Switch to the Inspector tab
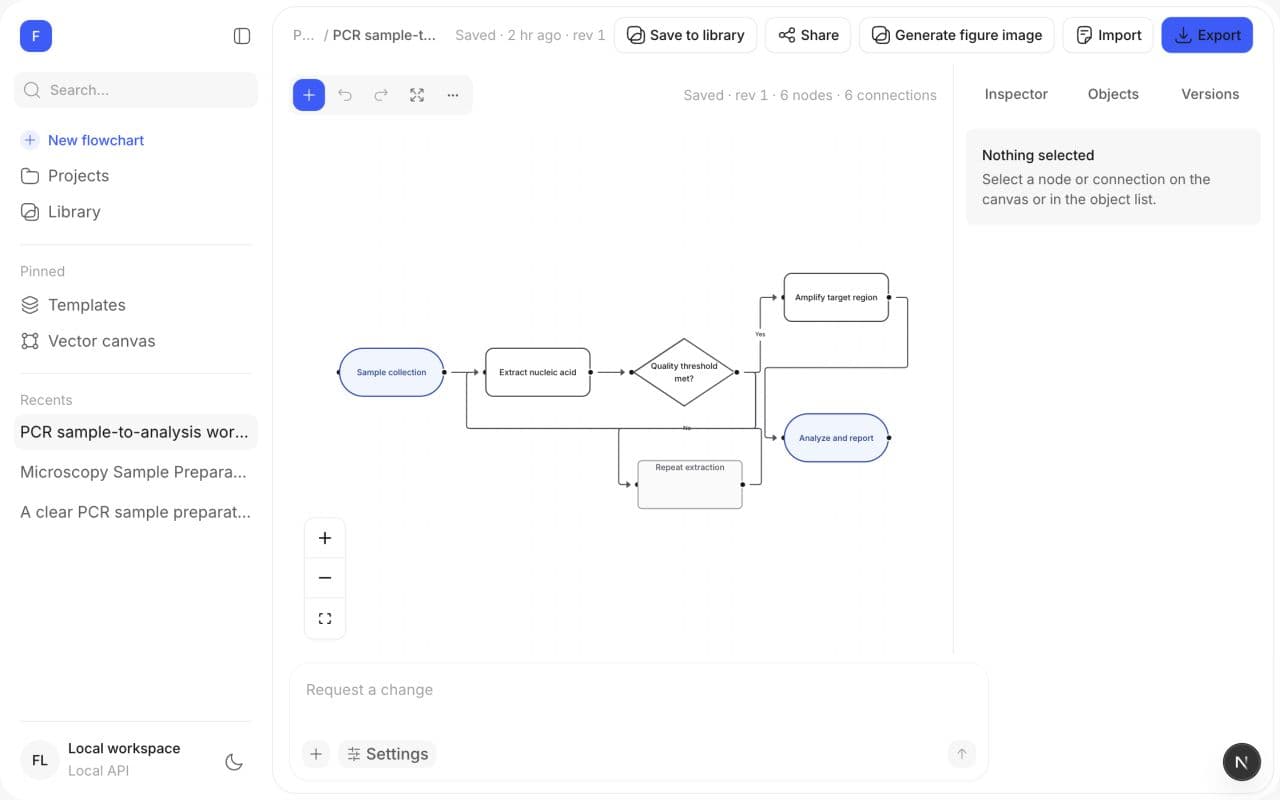 [x=1016, y=94]
